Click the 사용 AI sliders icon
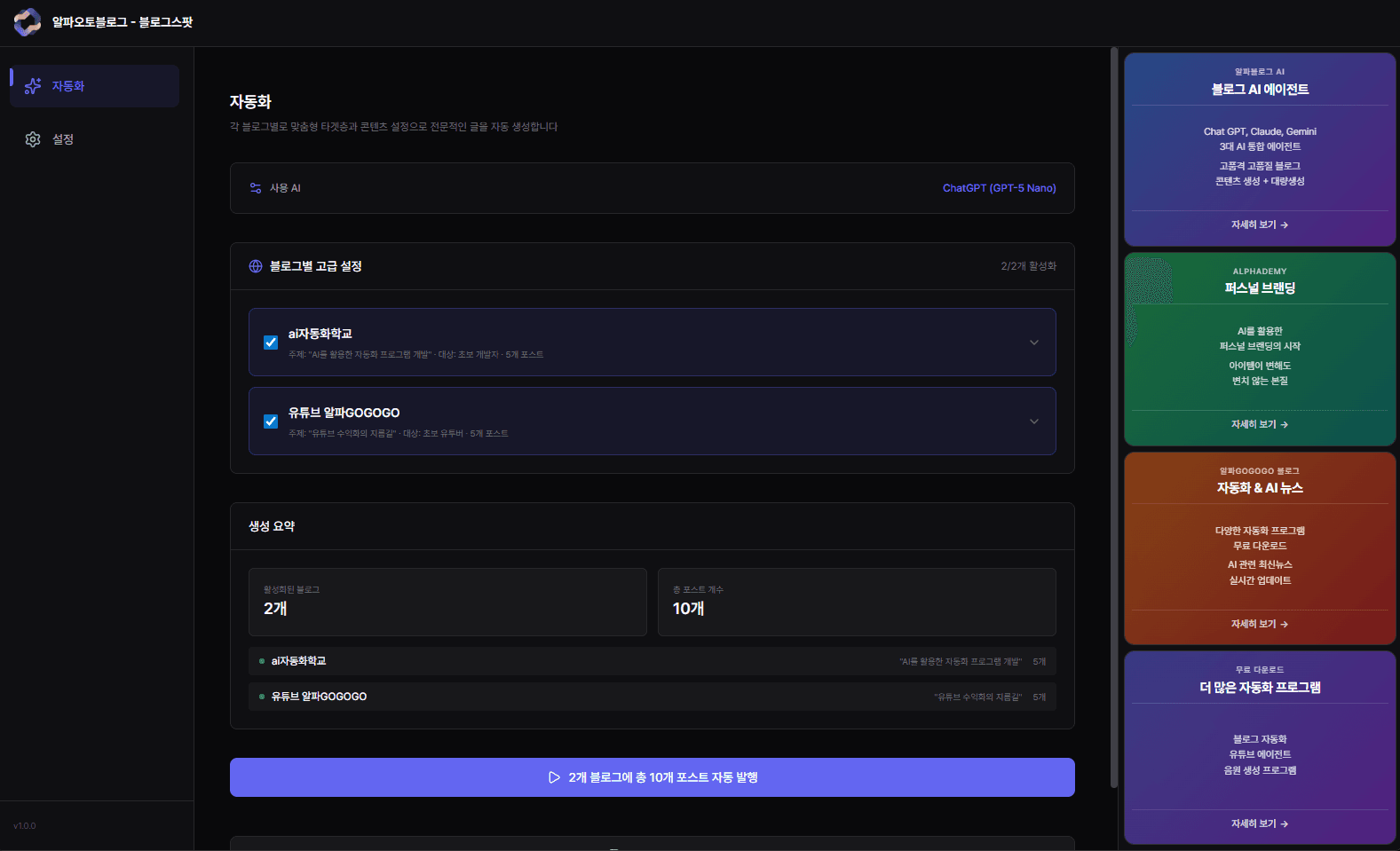Screen dimensions: 1400x851 [x=256, y=188]
